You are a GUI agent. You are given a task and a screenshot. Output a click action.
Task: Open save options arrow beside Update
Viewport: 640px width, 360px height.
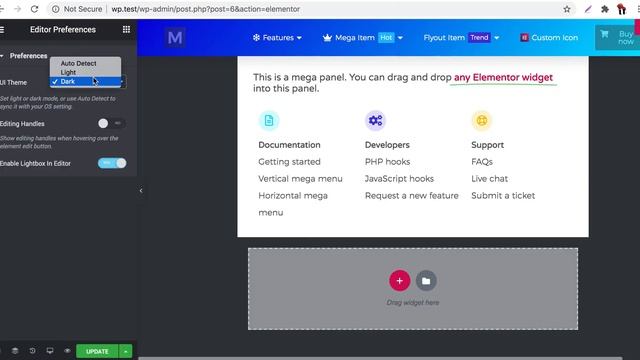126,351
